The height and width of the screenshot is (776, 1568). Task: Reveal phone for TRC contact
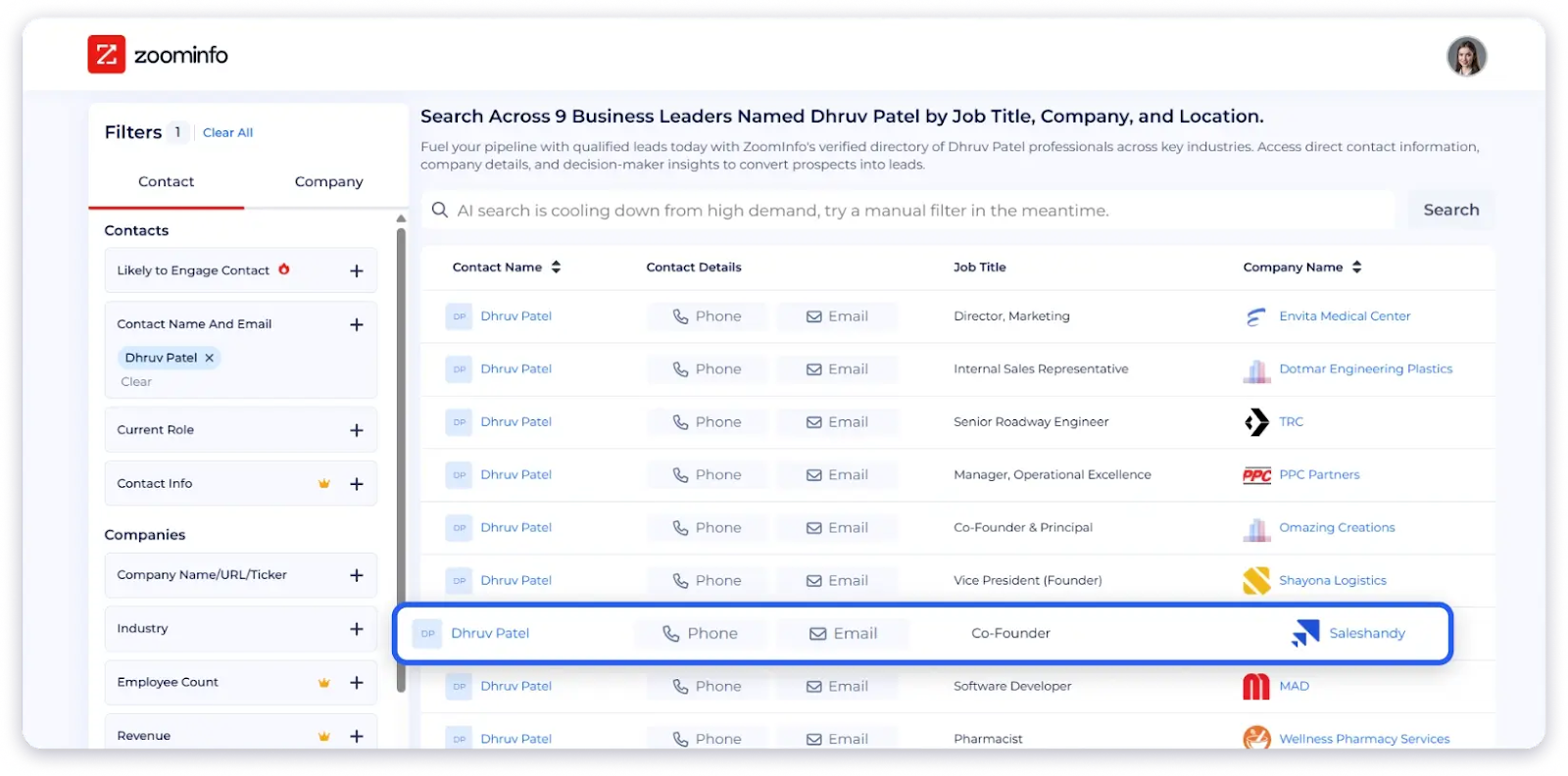pos(707,422)
